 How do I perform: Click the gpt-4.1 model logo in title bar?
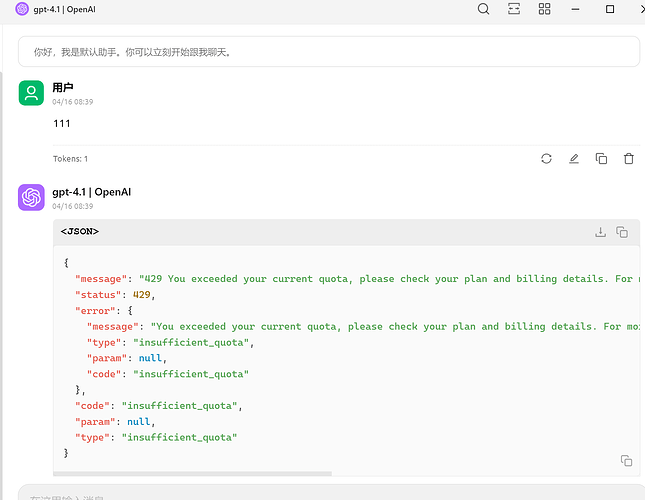tap(22, 9)
